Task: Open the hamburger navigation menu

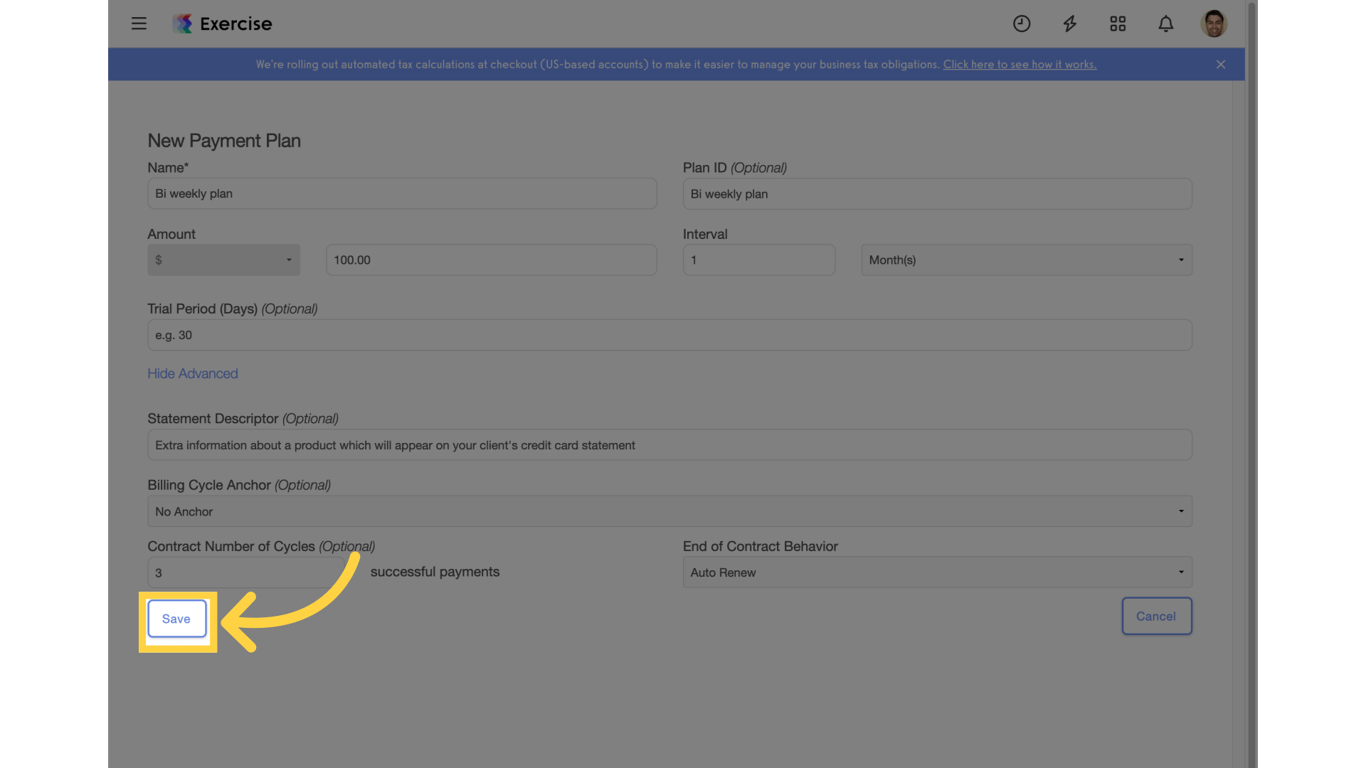Action: coord(139,23)
